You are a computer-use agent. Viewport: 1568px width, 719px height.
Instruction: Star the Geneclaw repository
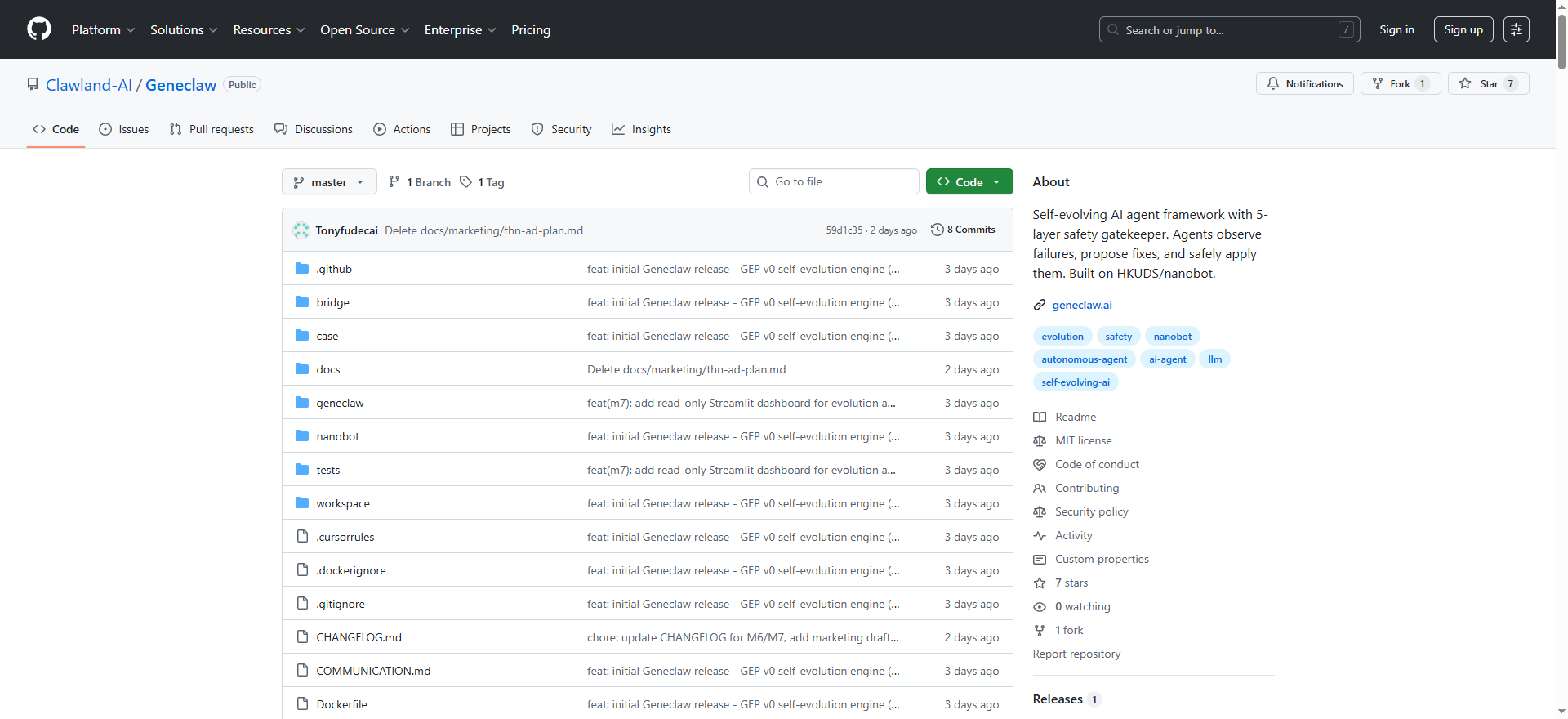pos(1489,83)
